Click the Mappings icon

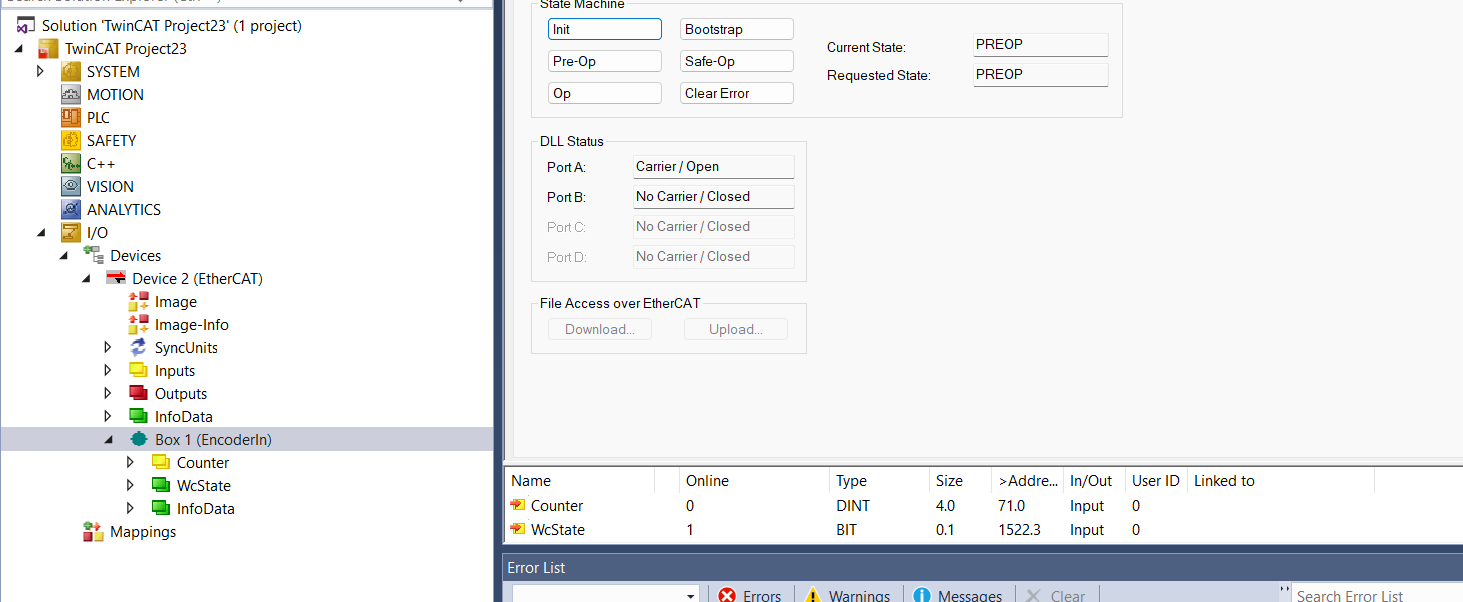coord(94,532)
